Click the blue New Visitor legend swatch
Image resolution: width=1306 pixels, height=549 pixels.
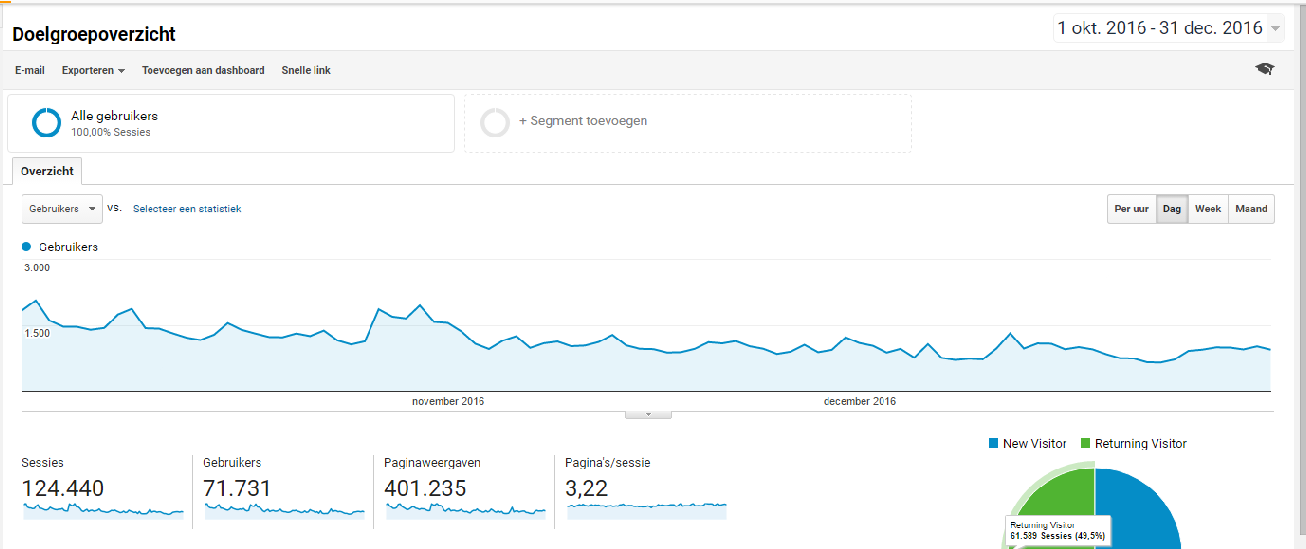[993, 443]
